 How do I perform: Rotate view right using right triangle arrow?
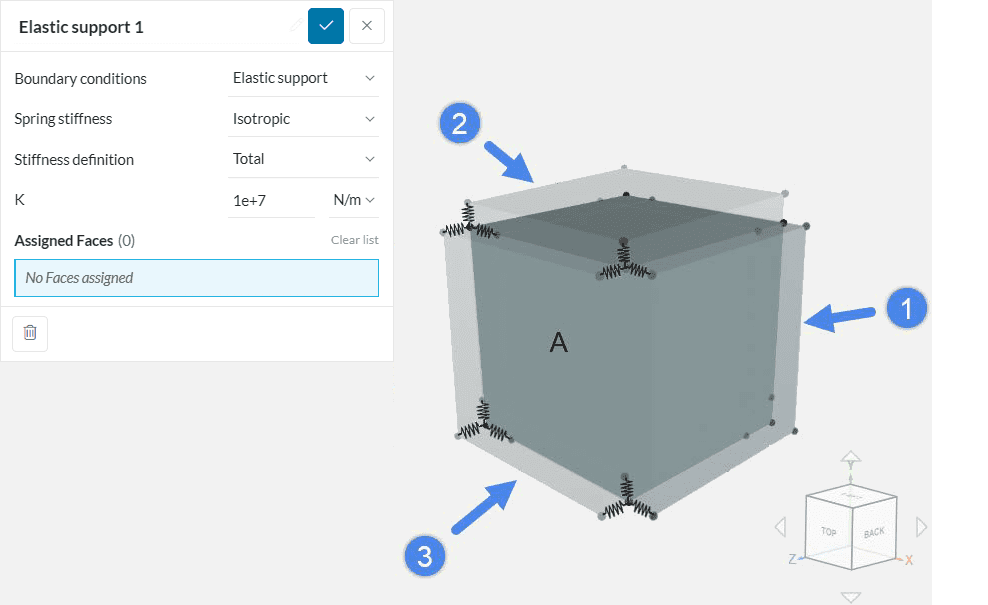(922, 527)
